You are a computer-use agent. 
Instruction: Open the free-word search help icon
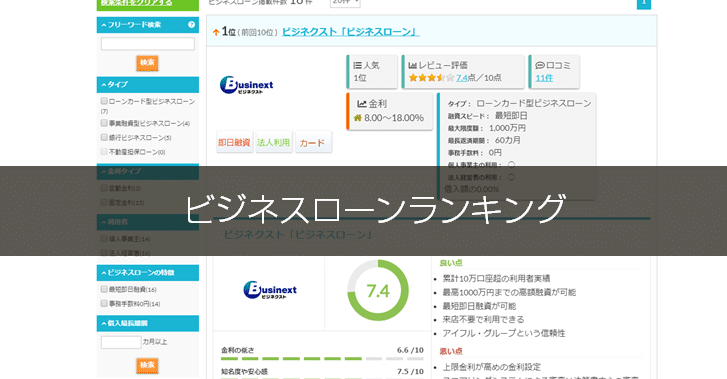click(191, 25)
